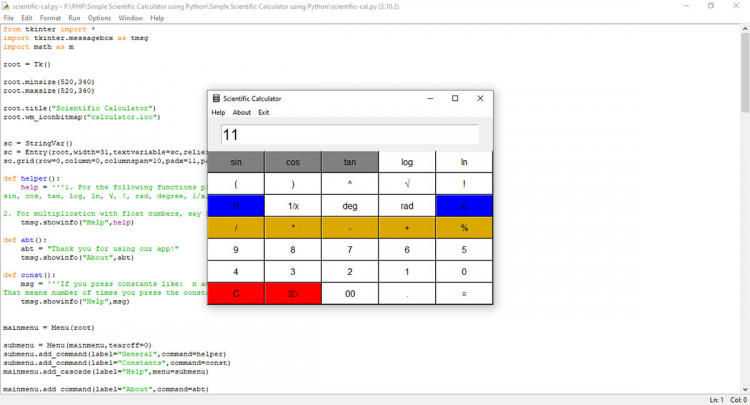Click digit 6 on calculator
Image resolution: width=750 pixels, height=405 pixels.
407,250
